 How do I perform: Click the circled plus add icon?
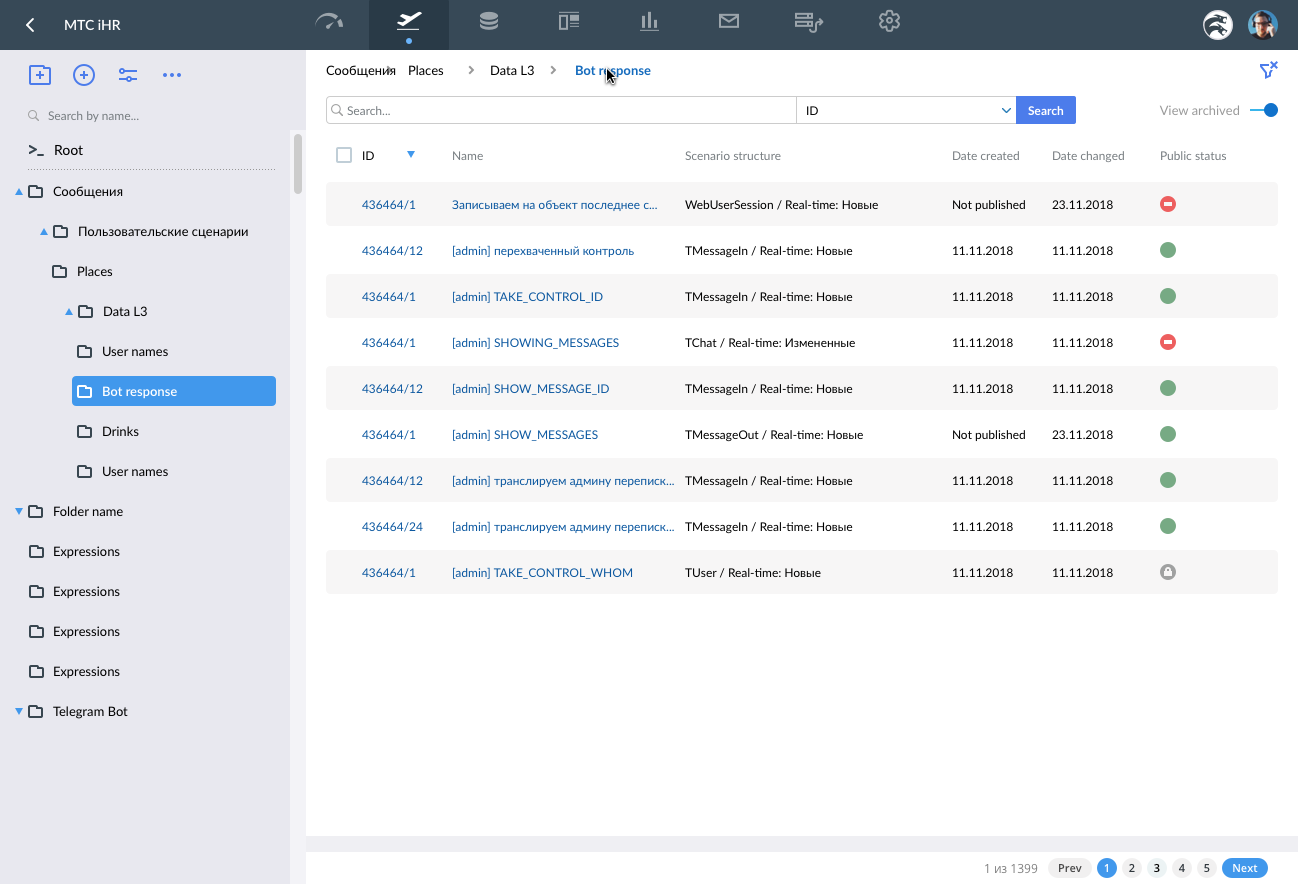tap(84, 75)
